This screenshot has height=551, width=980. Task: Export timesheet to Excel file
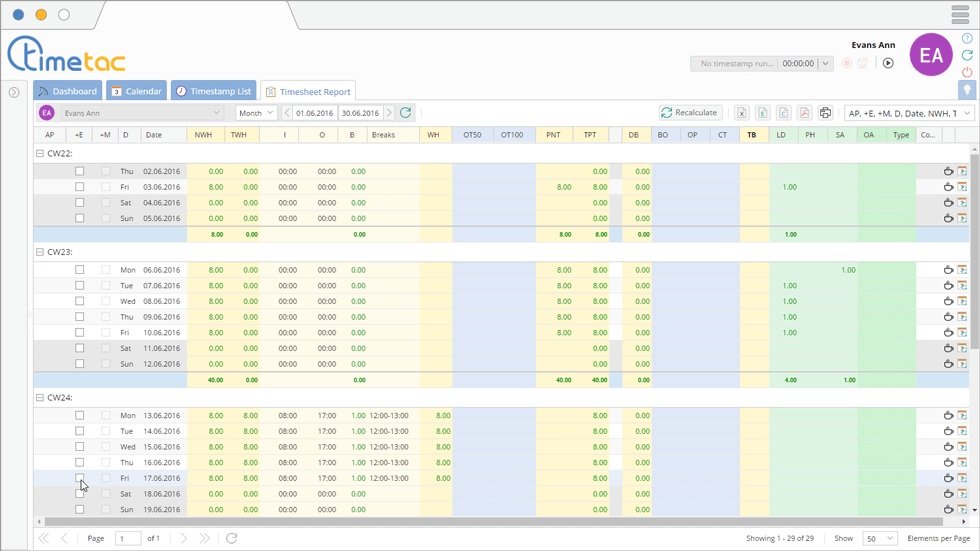point(742,113)
